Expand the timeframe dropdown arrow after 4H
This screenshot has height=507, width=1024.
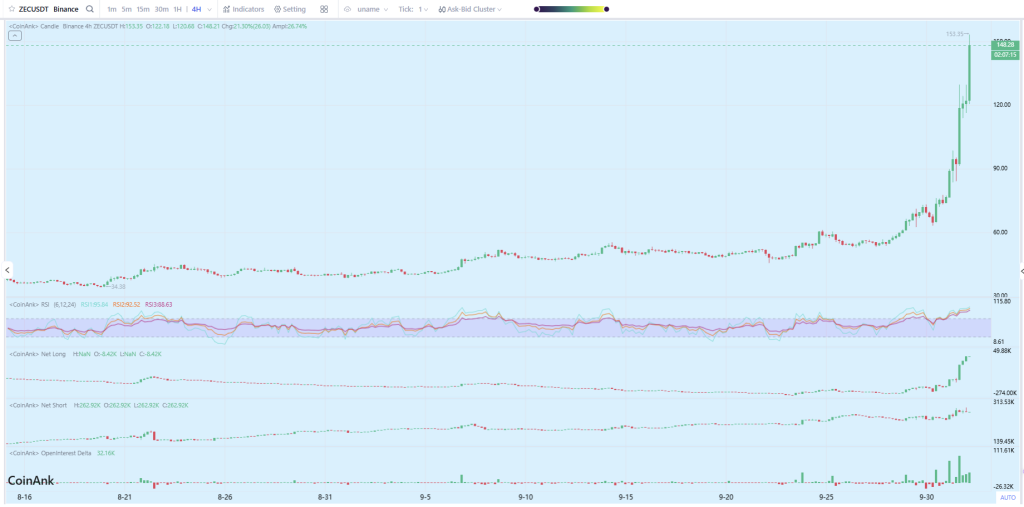click(x=211, y=9)
